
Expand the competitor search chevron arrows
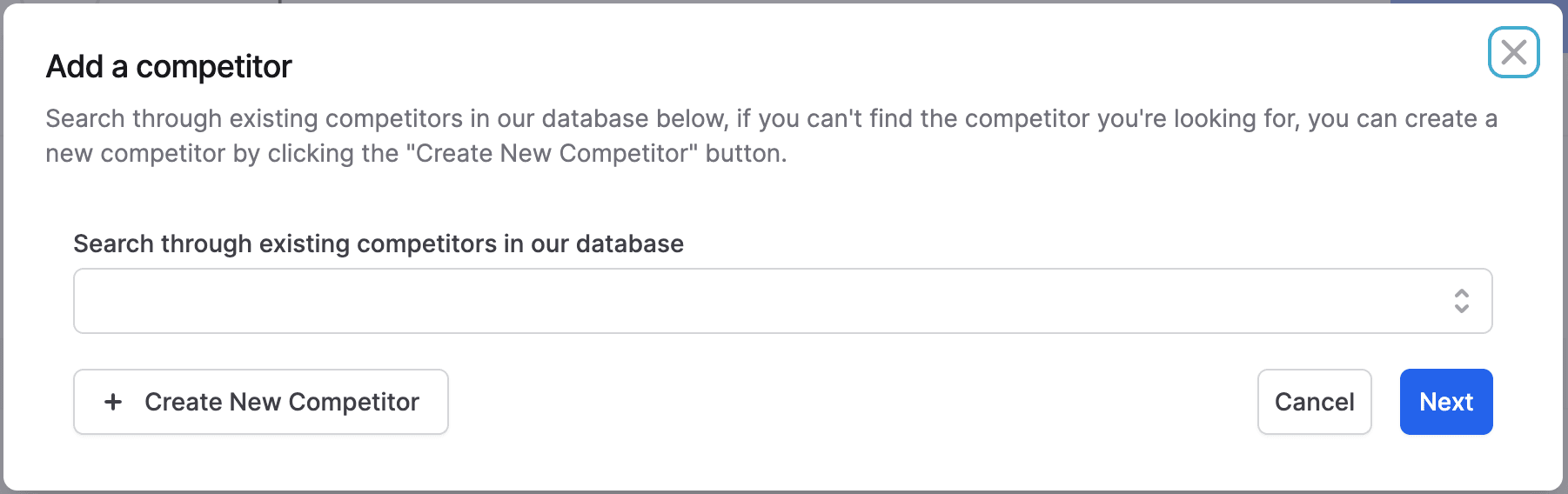pos(1462,301)
